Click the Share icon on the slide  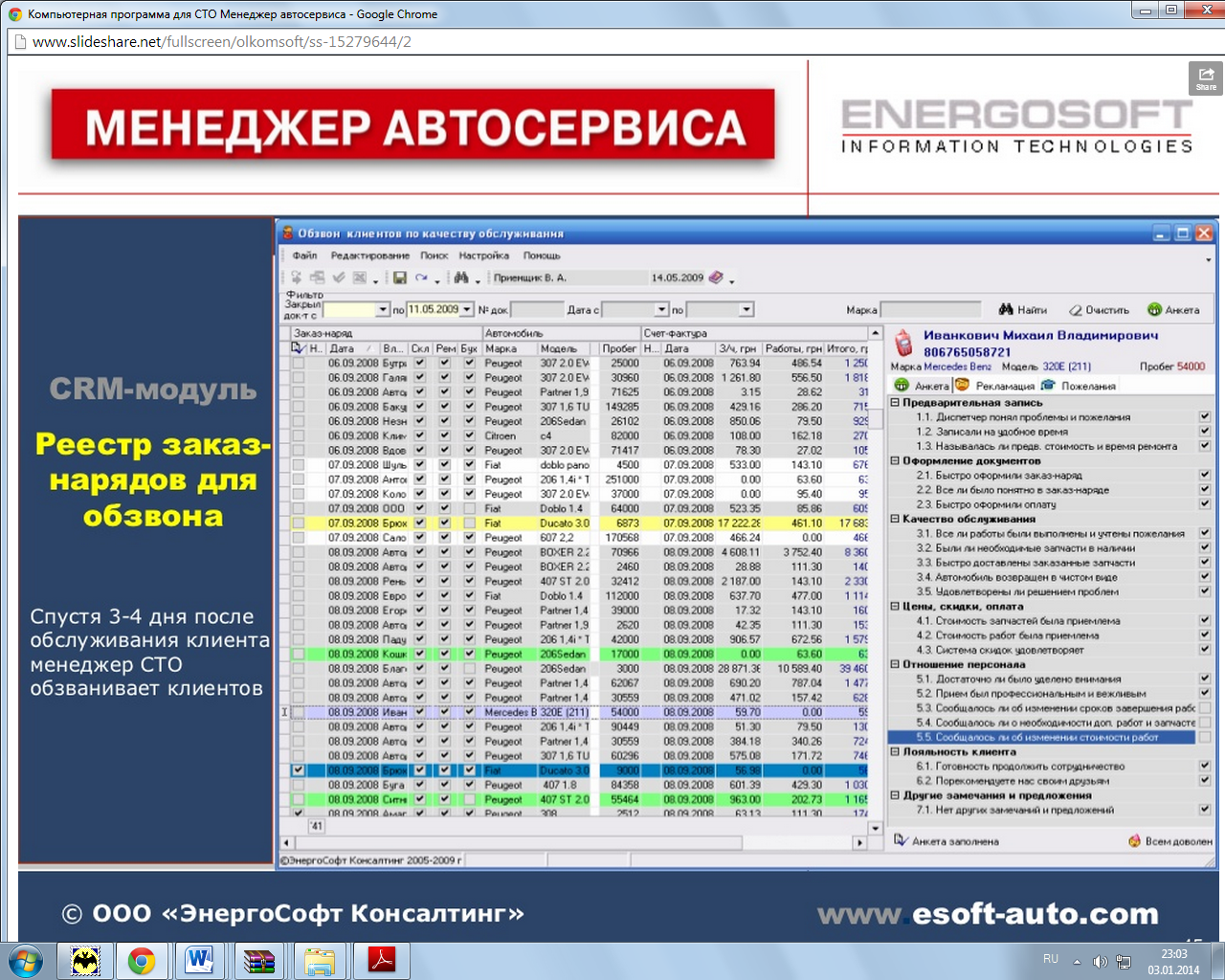tap(1205, 78)
